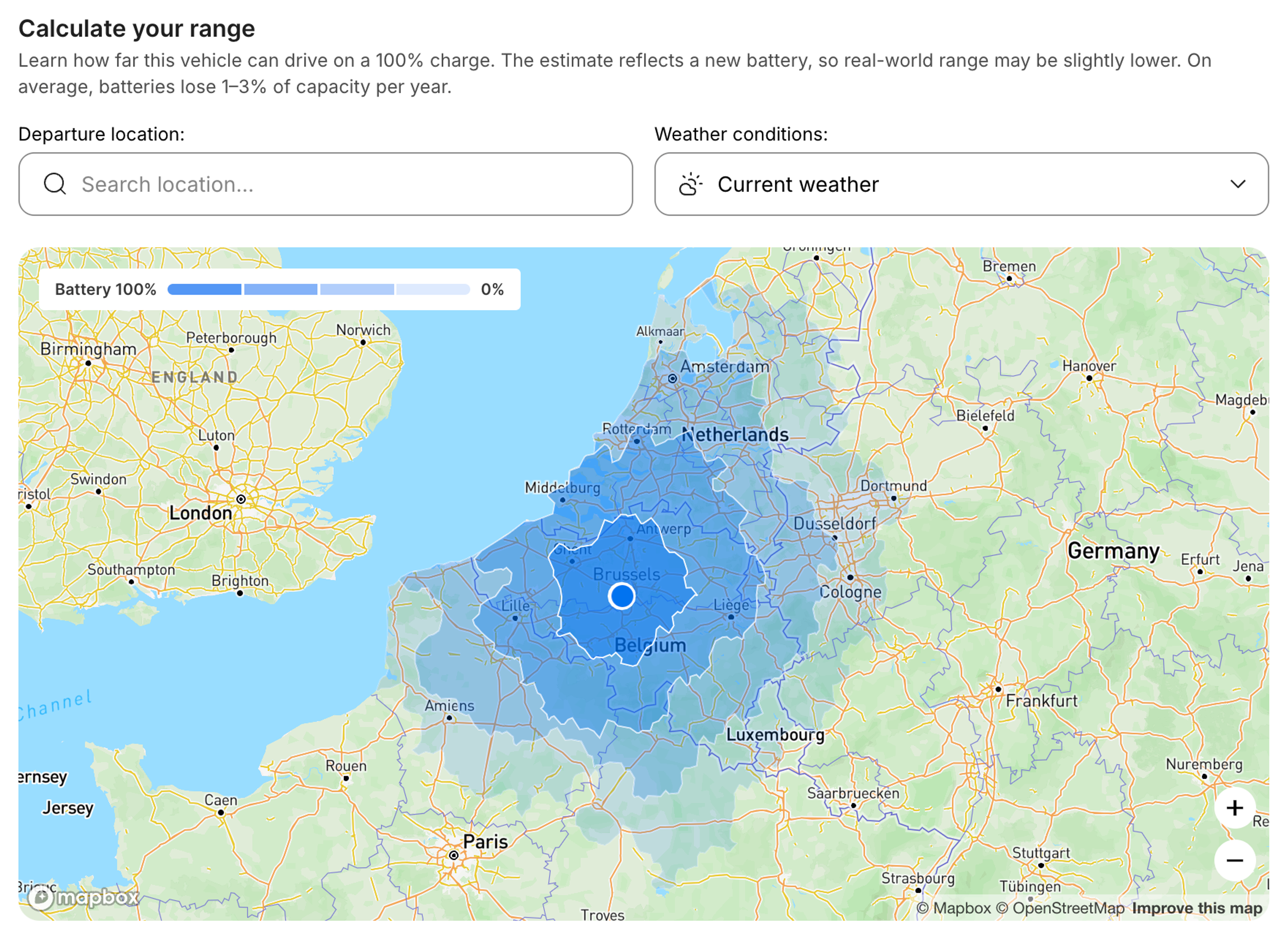Viewport: 1288px width, 933px height.
Task: Click the Rouen city label
Action: point(346,766)
